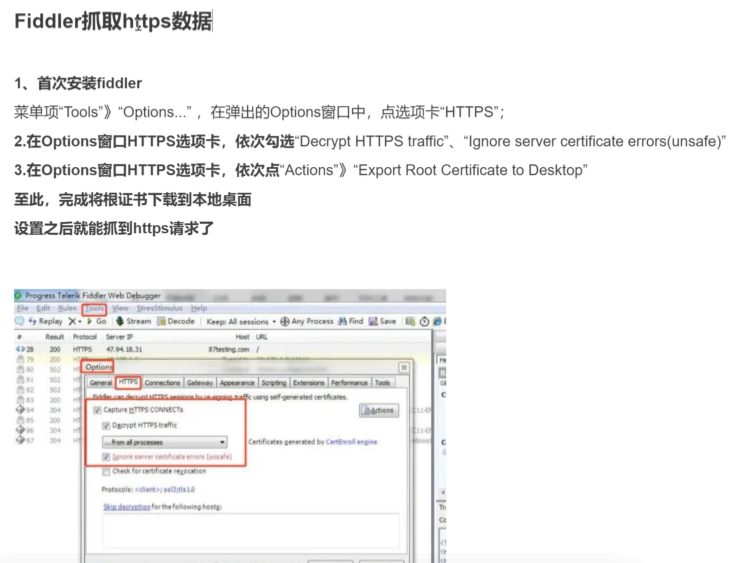The width and height of the screenshot is (751, 563).
Task: Open the View menu
Action: pyautogui.click(x=120, y=308)
